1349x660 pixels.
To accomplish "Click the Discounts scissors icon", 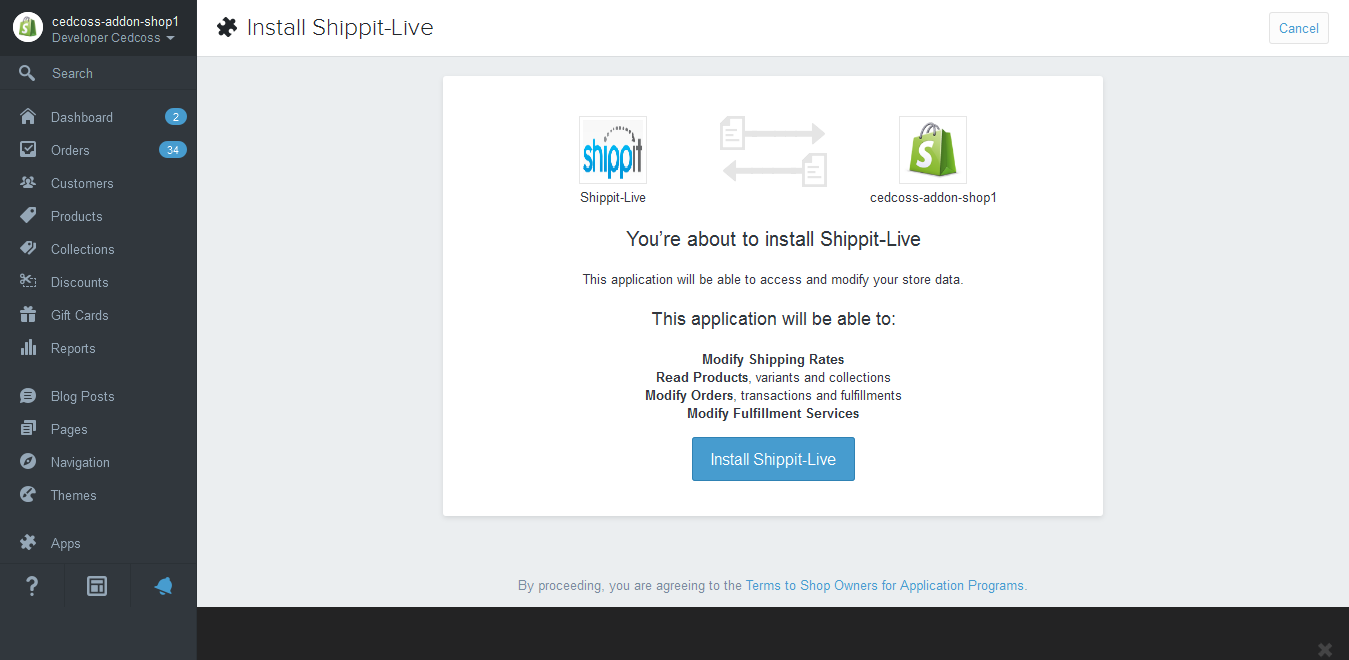I will (28, 282).
